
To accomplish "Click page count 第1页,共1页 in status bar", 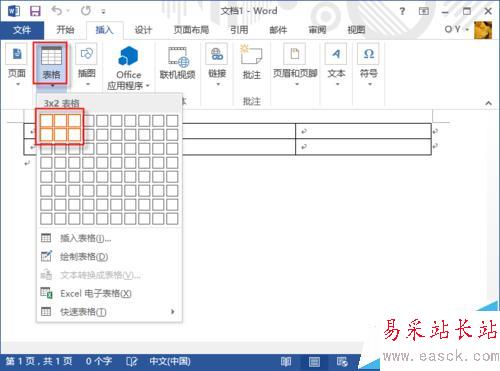I will 39,361.
